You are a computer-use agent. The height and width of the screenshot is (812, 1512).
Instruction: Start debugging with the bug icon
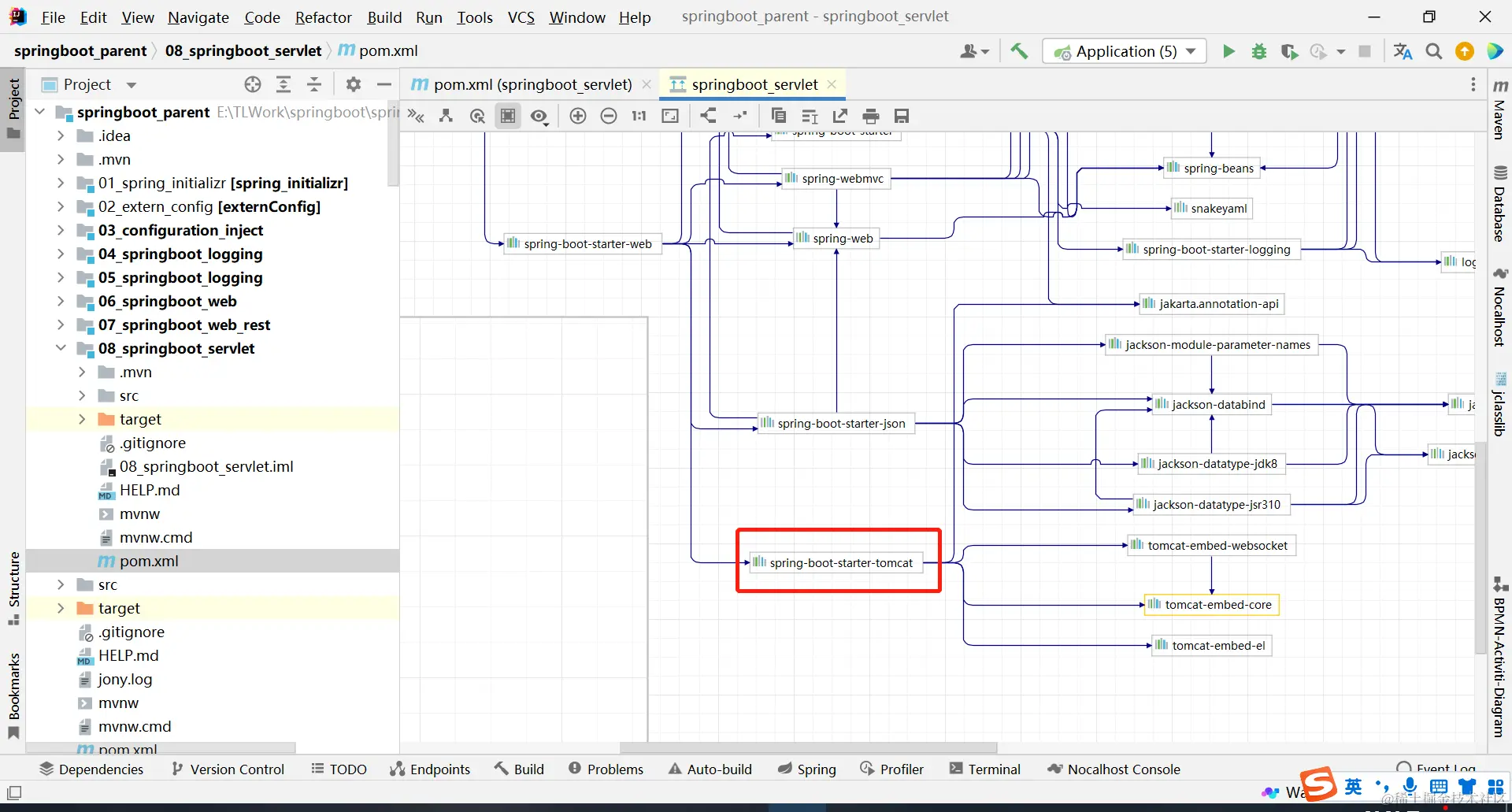[1259, 52]
